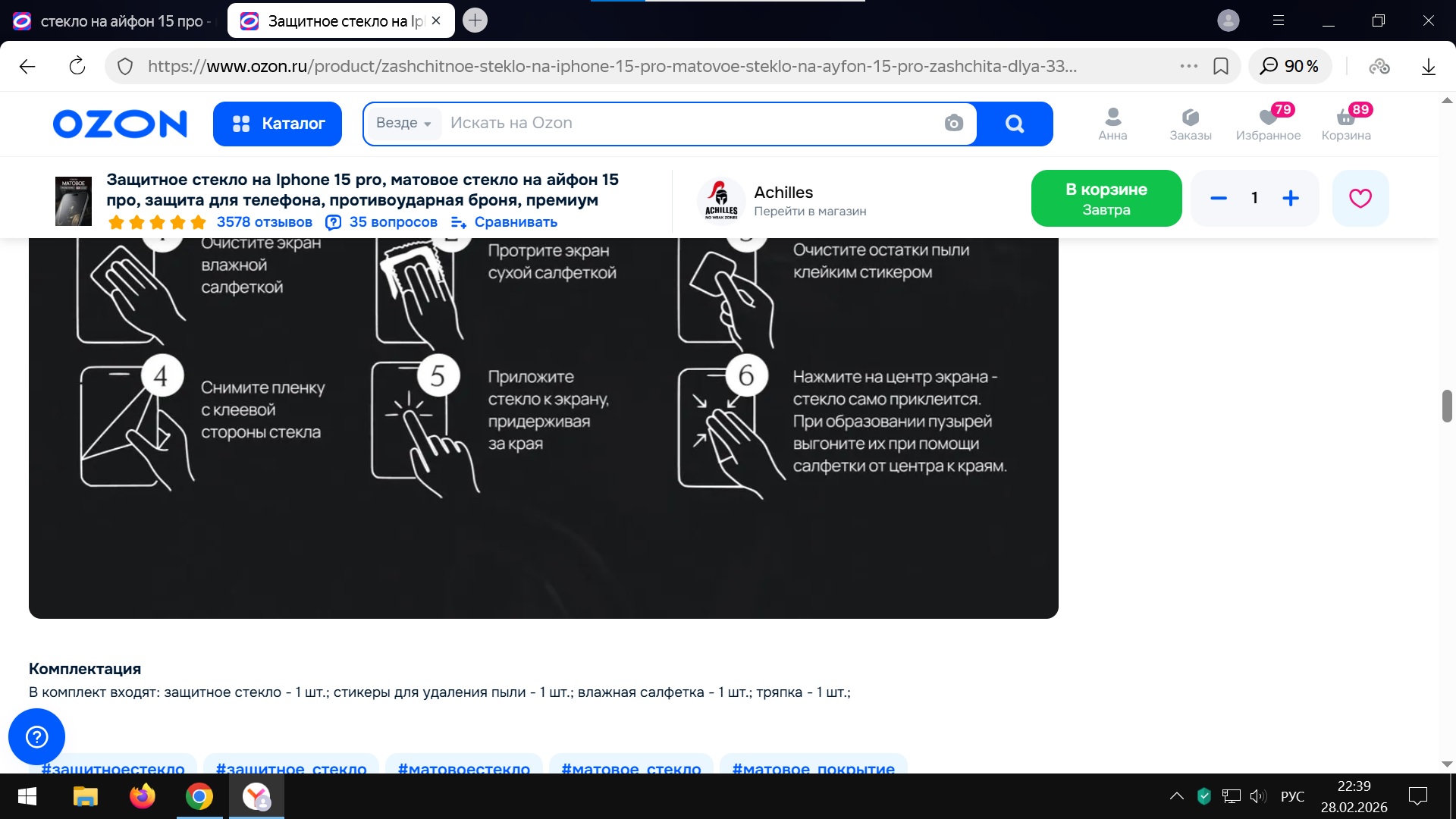Click the browser bookmark icon
Viewport: 1456px width, 819px height.
(x=1221, y=67)
